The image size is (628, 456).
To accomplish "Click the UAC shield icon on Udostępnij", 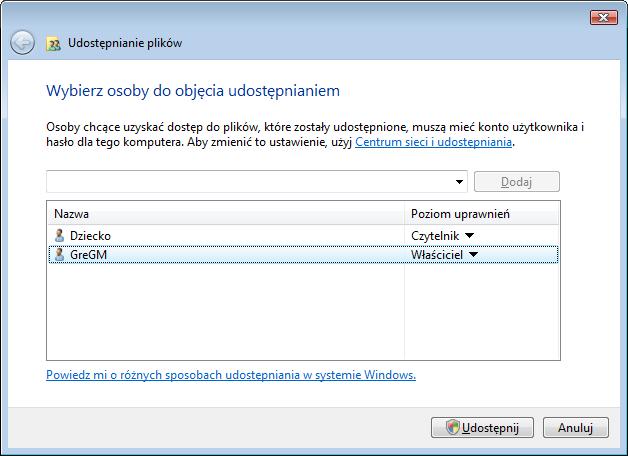I will (453, 427).
